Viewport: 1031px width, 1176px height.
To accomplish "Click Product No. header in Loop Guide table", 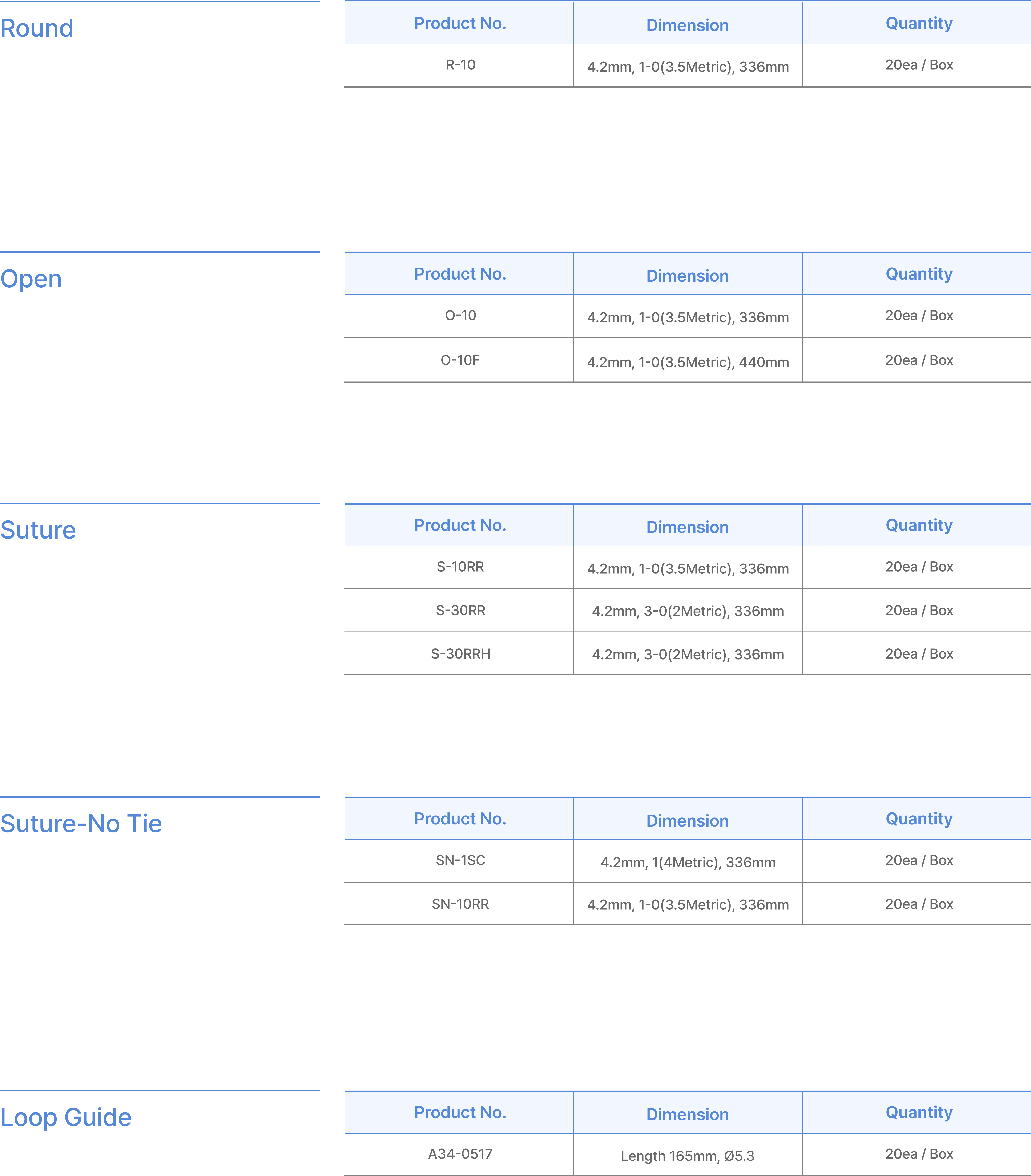I will pos(460,1112).
